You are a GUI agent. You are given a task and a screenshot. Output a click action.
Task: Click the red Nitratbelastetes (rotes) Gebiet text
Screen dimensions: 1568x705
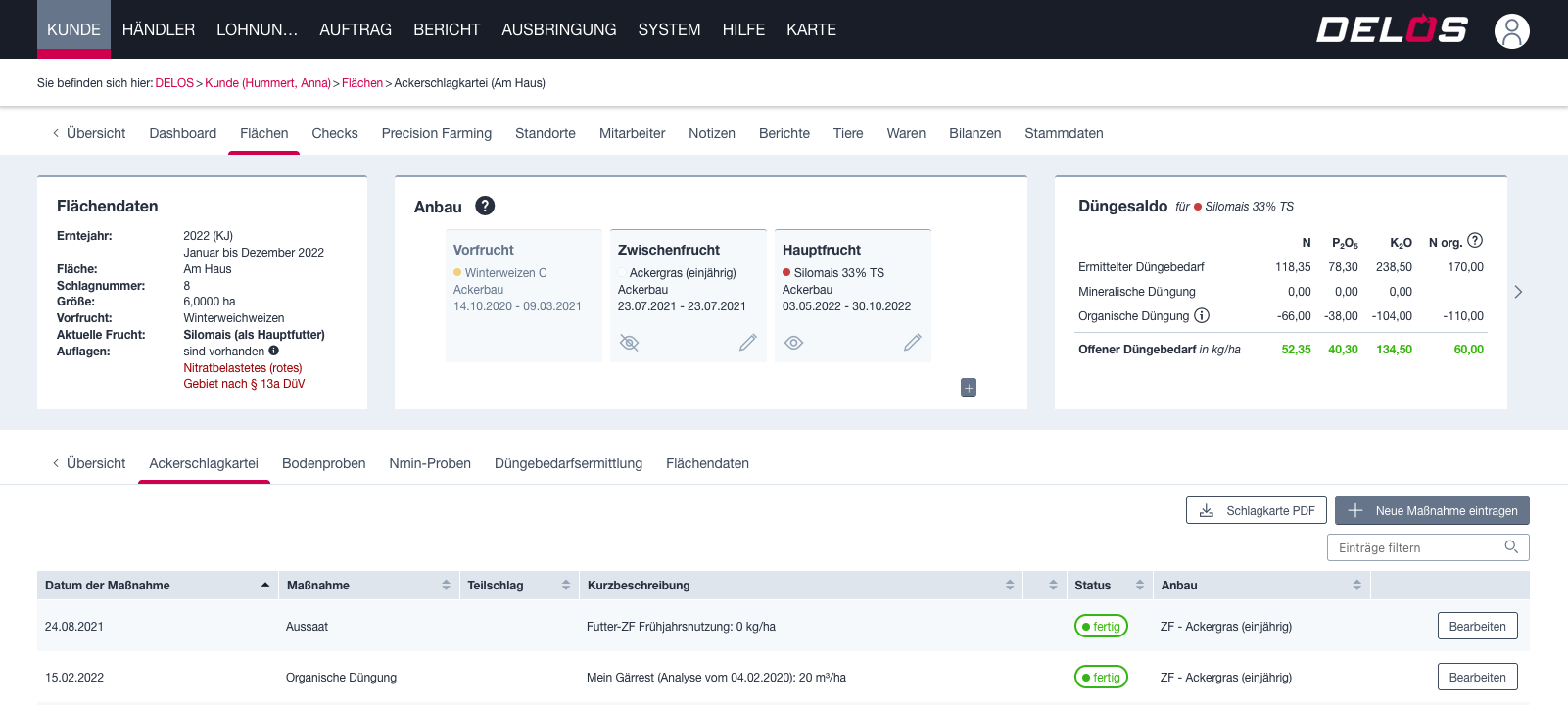click(244, 376)
